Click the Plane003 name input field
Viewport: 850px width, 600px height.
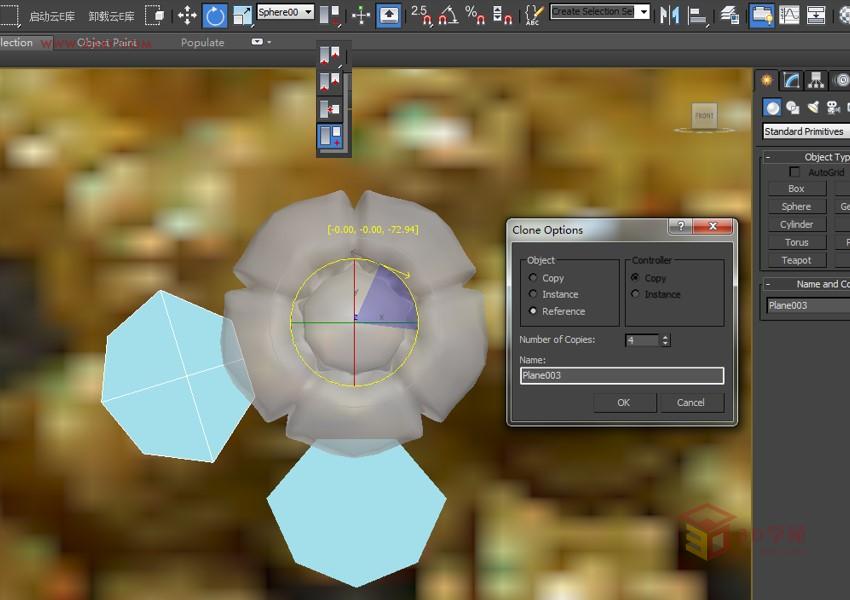click(620, 375)
